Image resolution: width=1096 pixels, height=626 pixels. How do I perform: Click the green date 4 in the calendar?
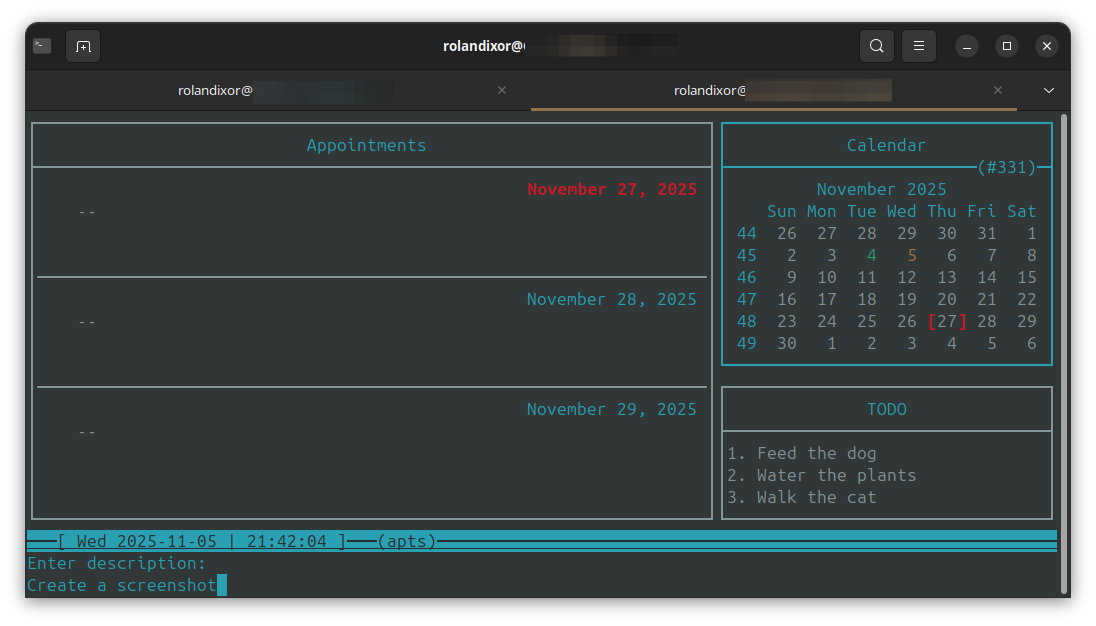tap(871, 255)
